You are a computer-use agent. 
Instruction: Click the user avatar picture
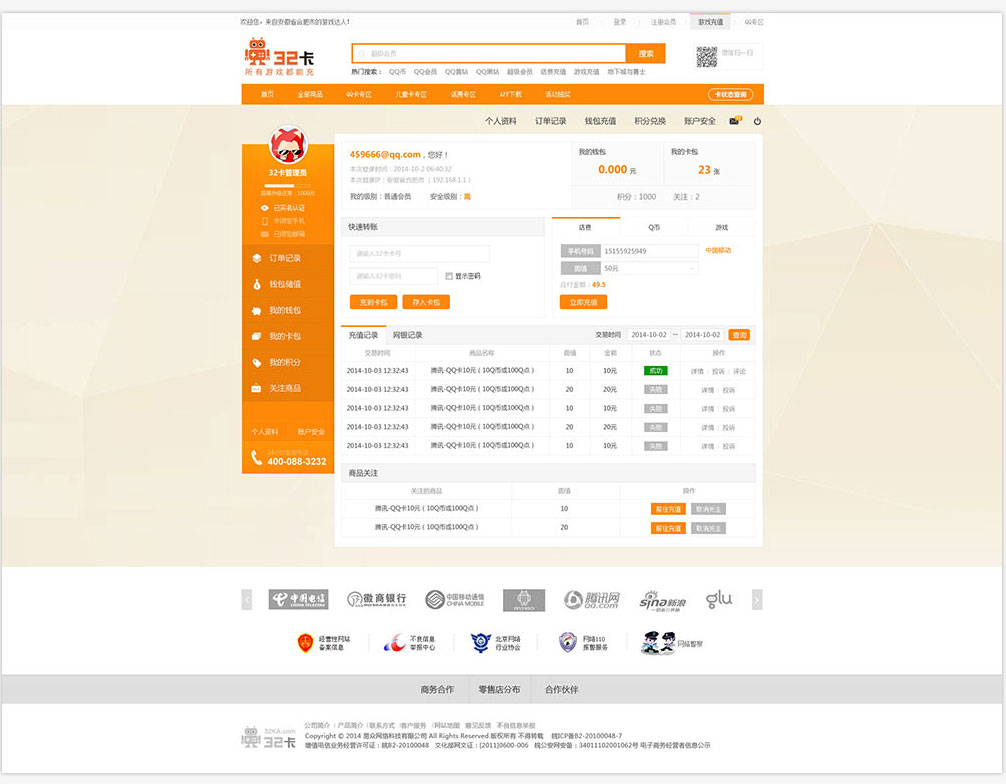[x=288, y=145]
